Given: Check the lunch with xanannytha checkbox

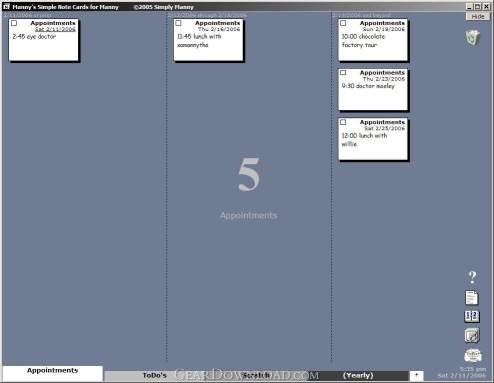Looking at the screenshot, I should pos(178,23).
